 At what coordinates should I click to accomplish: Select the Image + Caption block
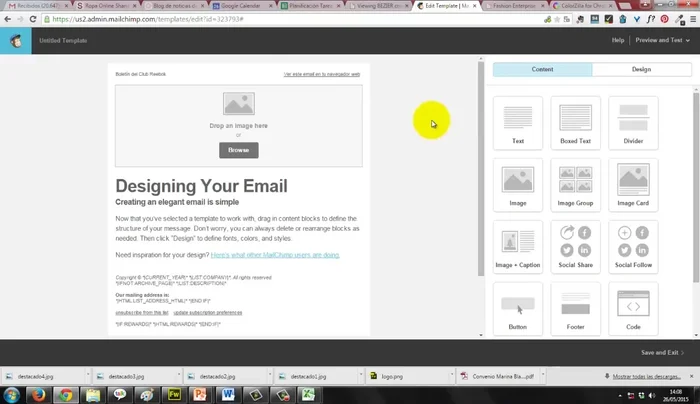[518, 247]
